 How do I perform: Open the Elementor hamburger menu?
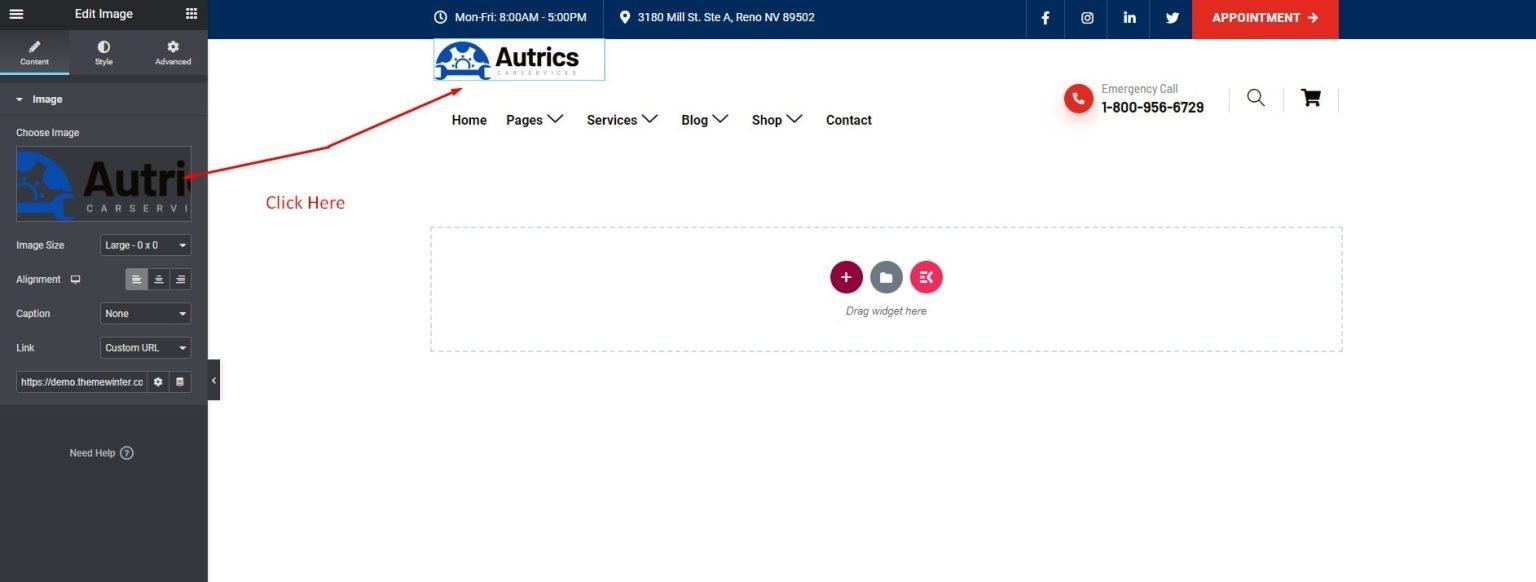tap(16, 14)
